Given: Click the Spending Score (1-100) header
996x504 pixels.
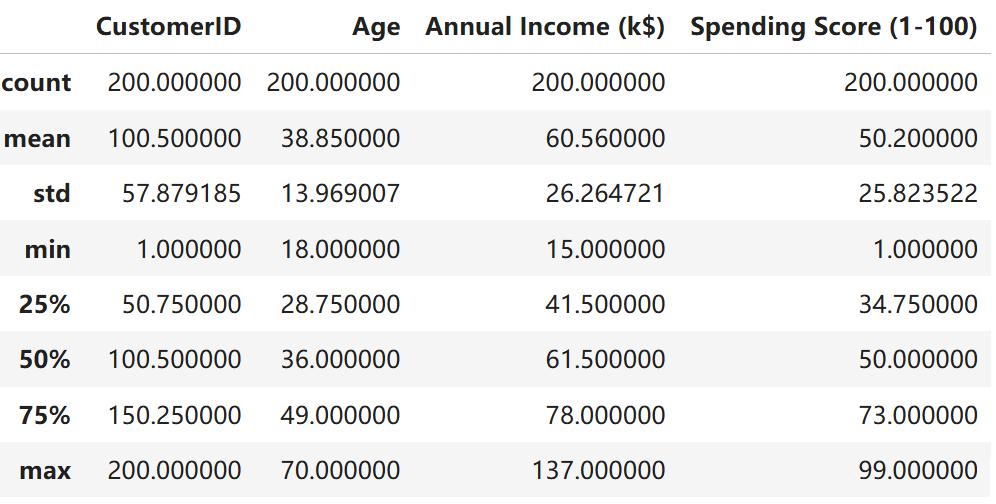Looking at the screenshot, I should tap(833, 27).
